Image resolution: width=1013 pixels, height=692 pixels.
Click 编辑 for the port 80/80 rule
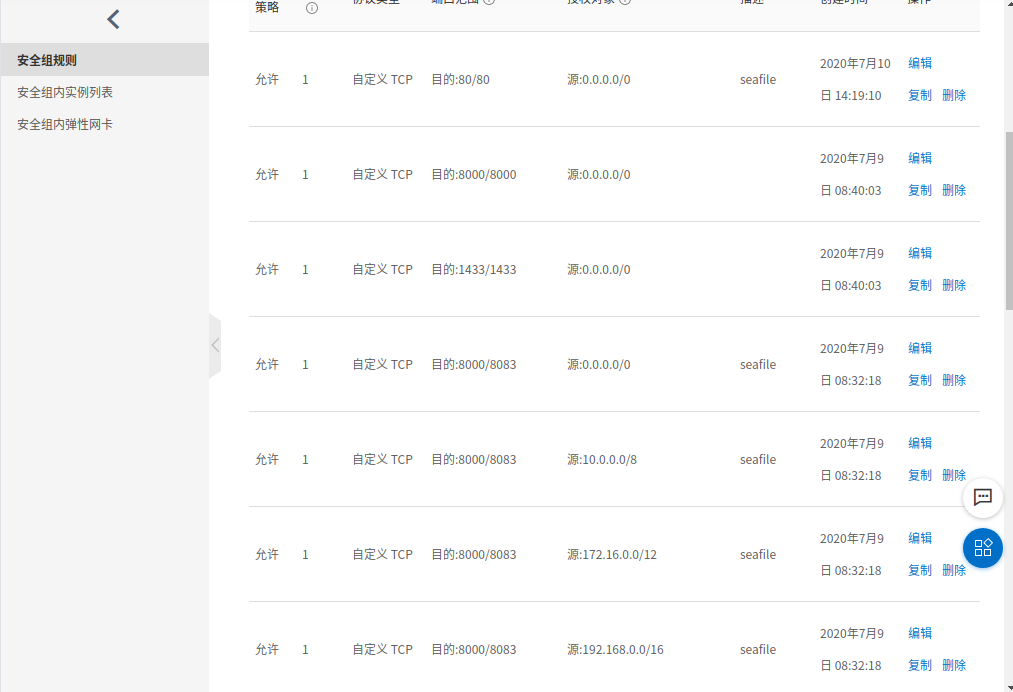coord(920,63)
